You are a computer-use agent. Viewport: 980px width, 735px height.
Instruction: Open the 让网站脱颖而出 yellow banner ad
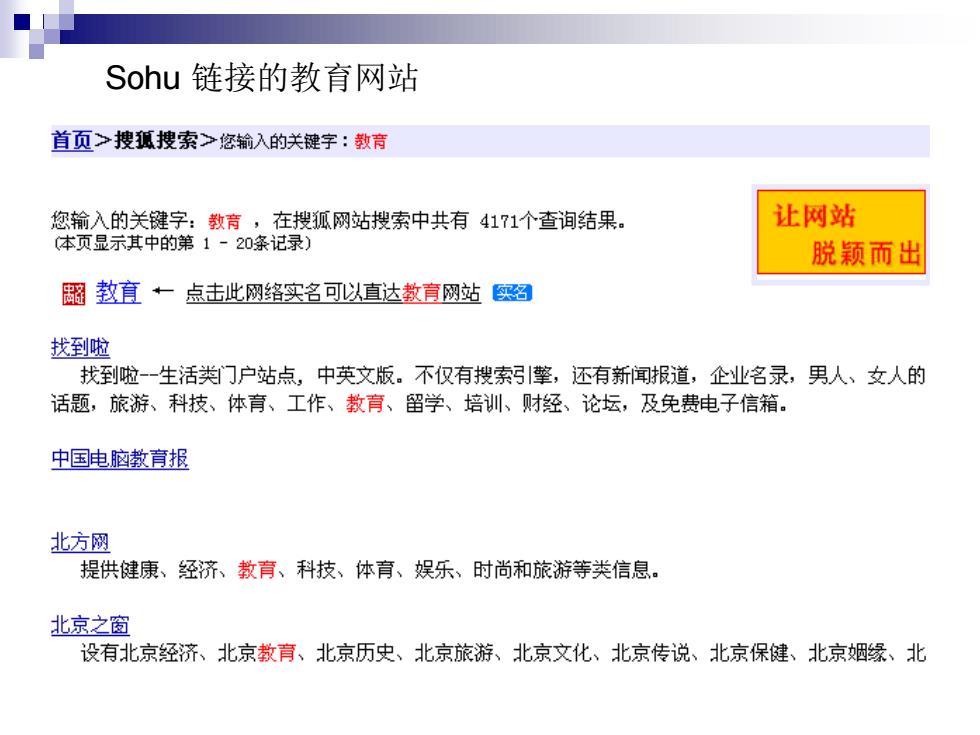[x=841, y=232]
